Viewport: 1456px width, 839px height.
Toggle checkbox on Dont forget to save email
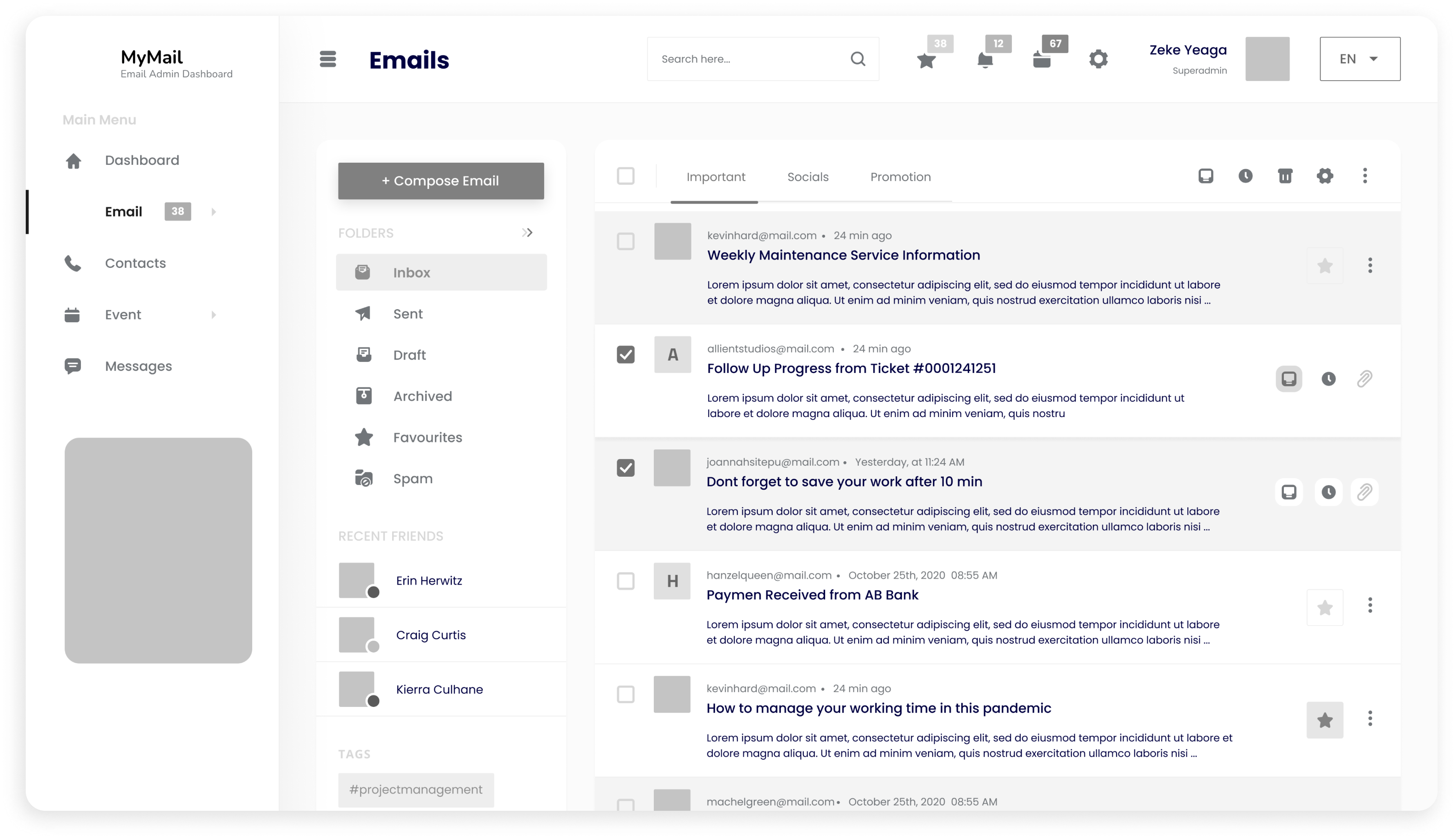(626, 468)
